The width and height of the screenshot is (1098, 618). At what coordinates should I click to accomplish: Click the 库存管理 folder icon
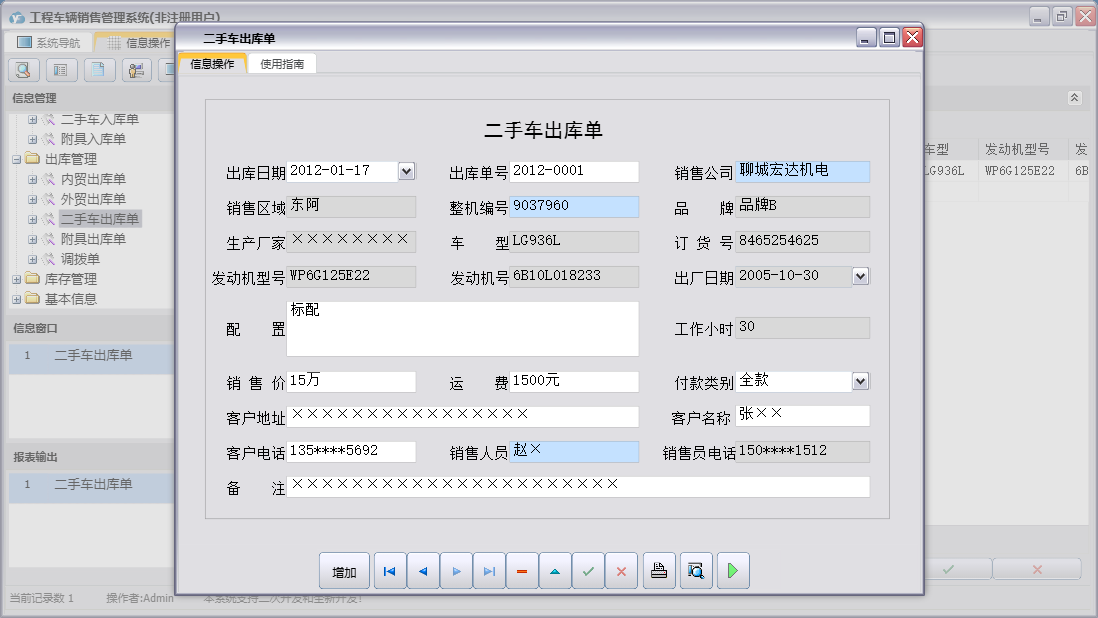coord(32,279)
